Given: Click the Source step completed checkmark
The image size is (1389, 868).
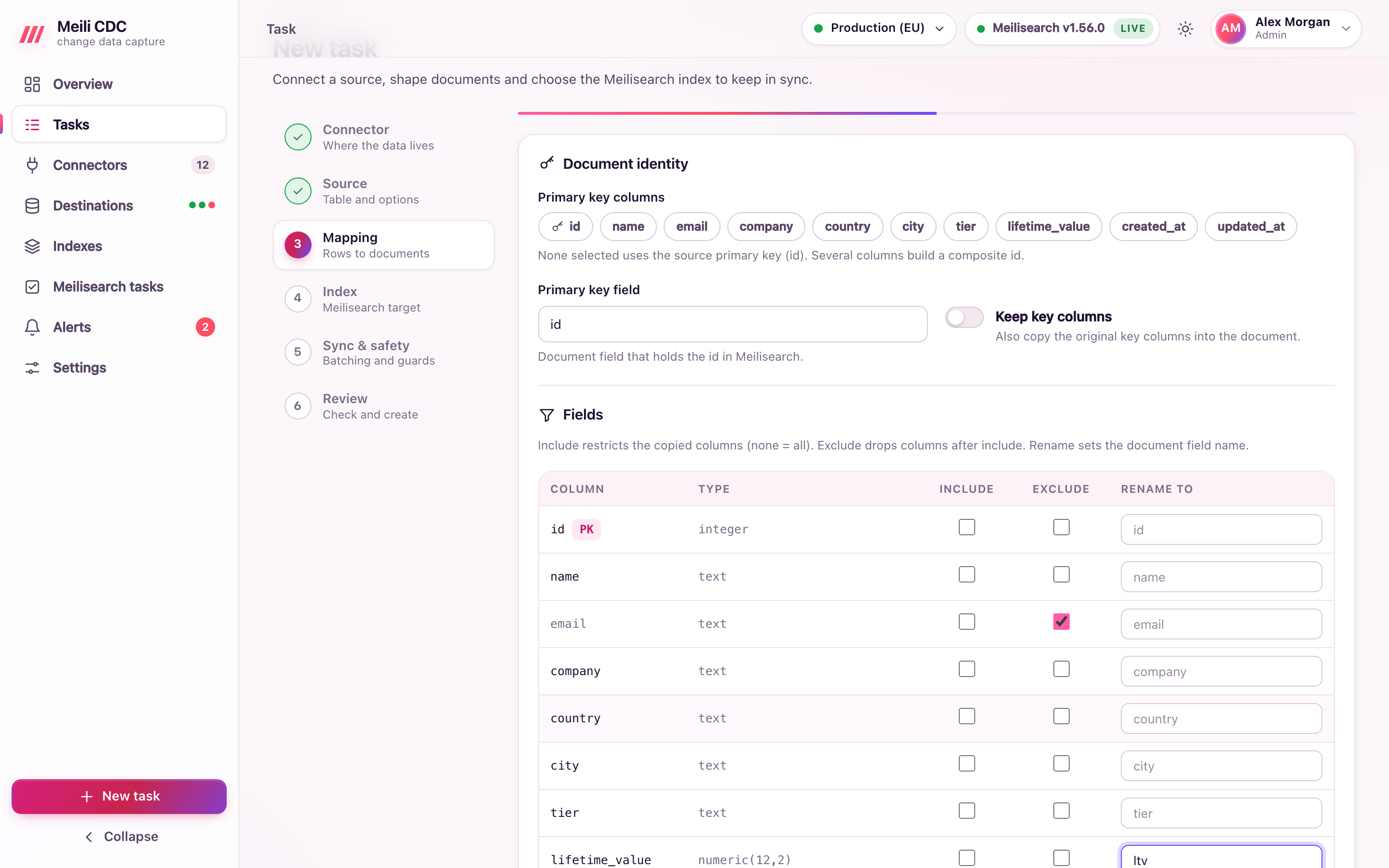Looking at the screenshot, I should [298, 191].
